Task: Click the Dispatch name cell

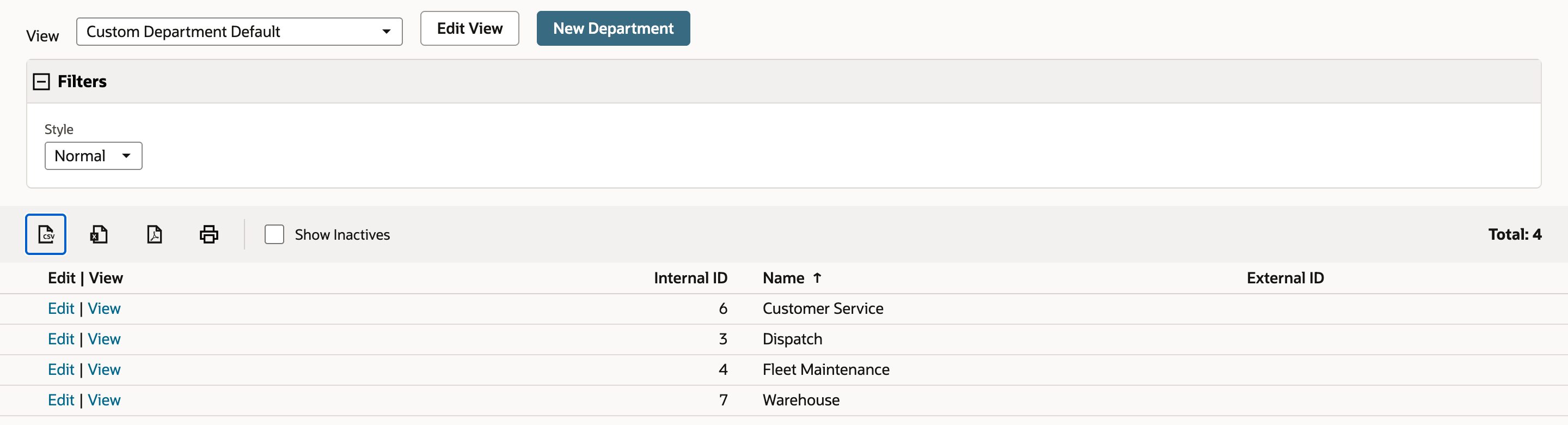Action: tap(792, 339)
